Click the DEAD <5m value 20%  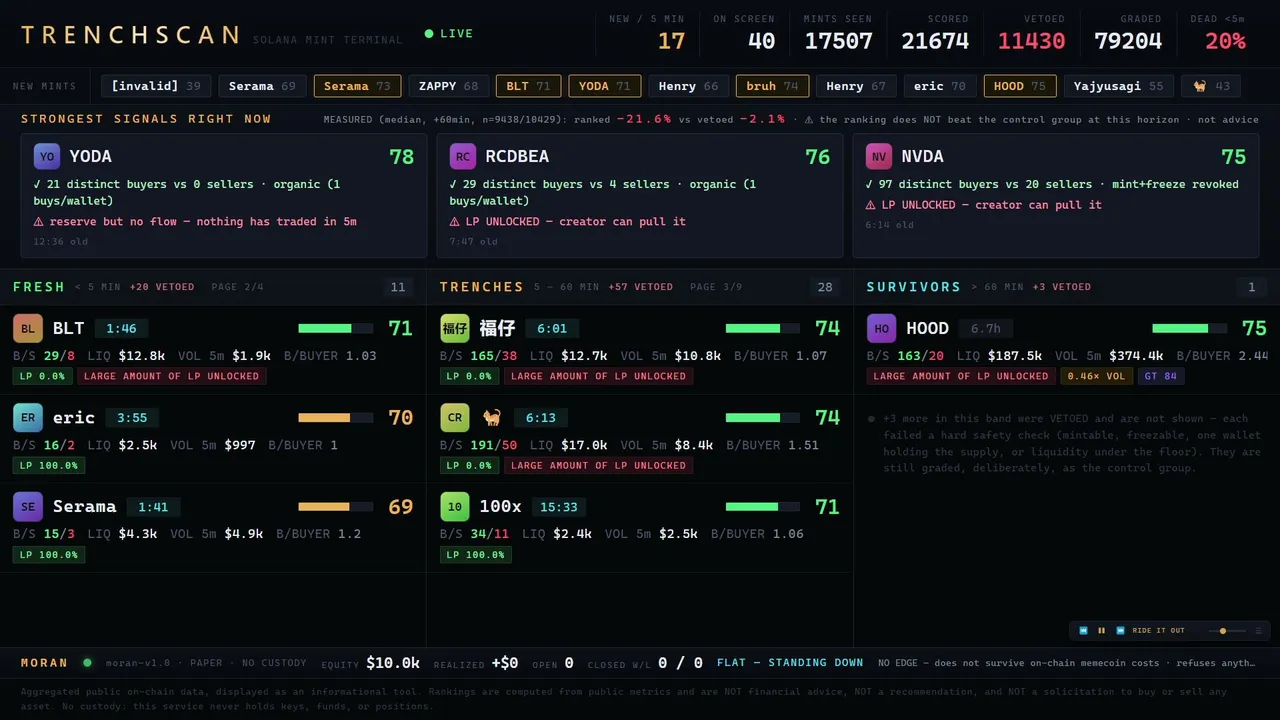coord(1225,41)
